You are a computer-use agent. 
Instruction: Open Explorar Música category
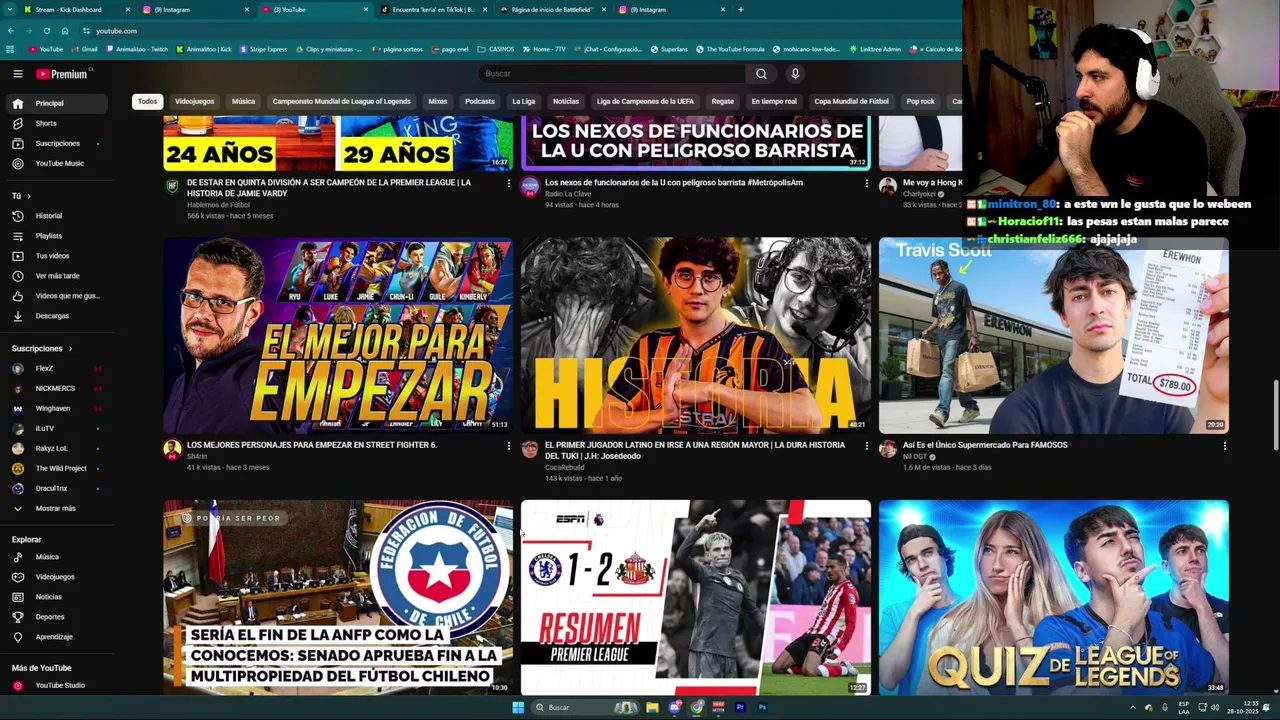pos(58,557)
